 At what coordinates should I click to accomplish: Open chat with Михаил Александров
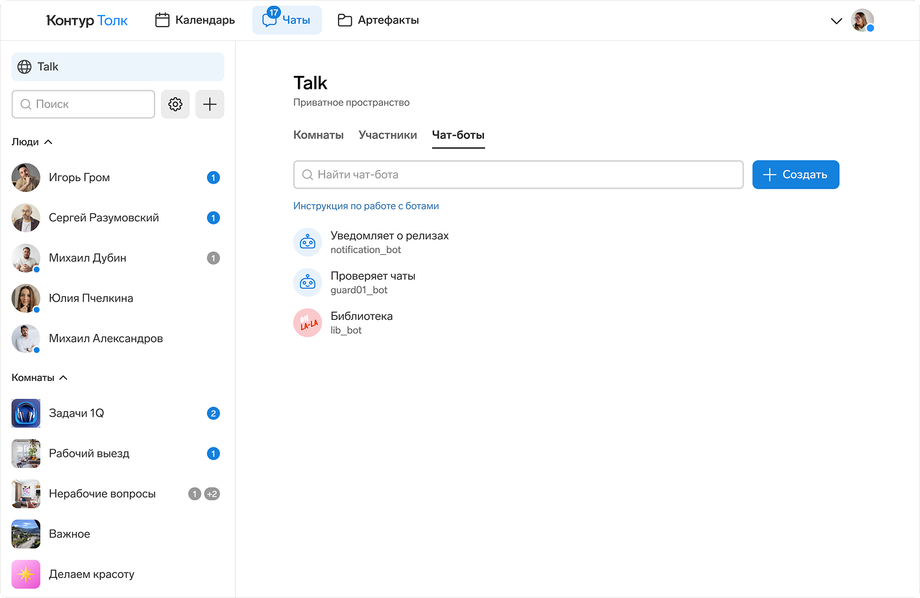(x=118, y=338)
